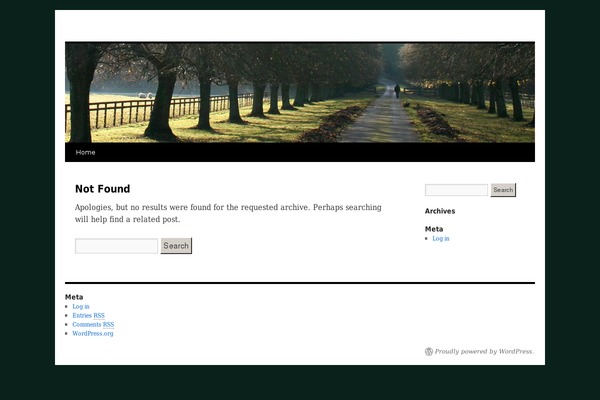Viewport: 600px width, 400px height.
Task: Open the Home menu item
Action: pos(85,152)
